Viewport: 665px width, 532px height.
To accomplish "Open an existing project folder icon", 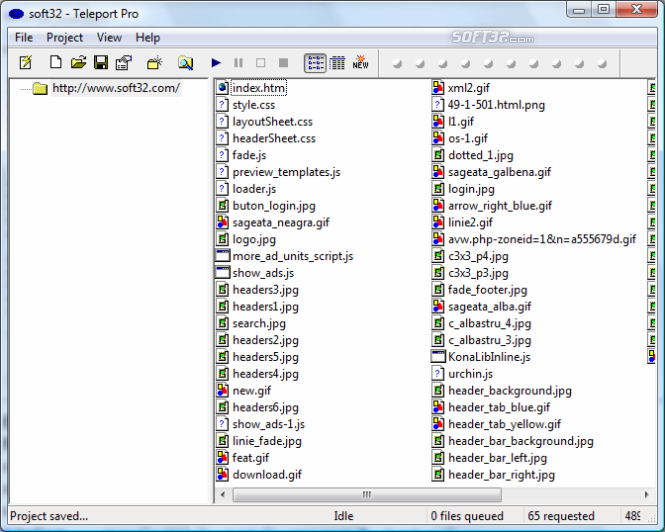I will pyautogui.click(x=78, y=62).
